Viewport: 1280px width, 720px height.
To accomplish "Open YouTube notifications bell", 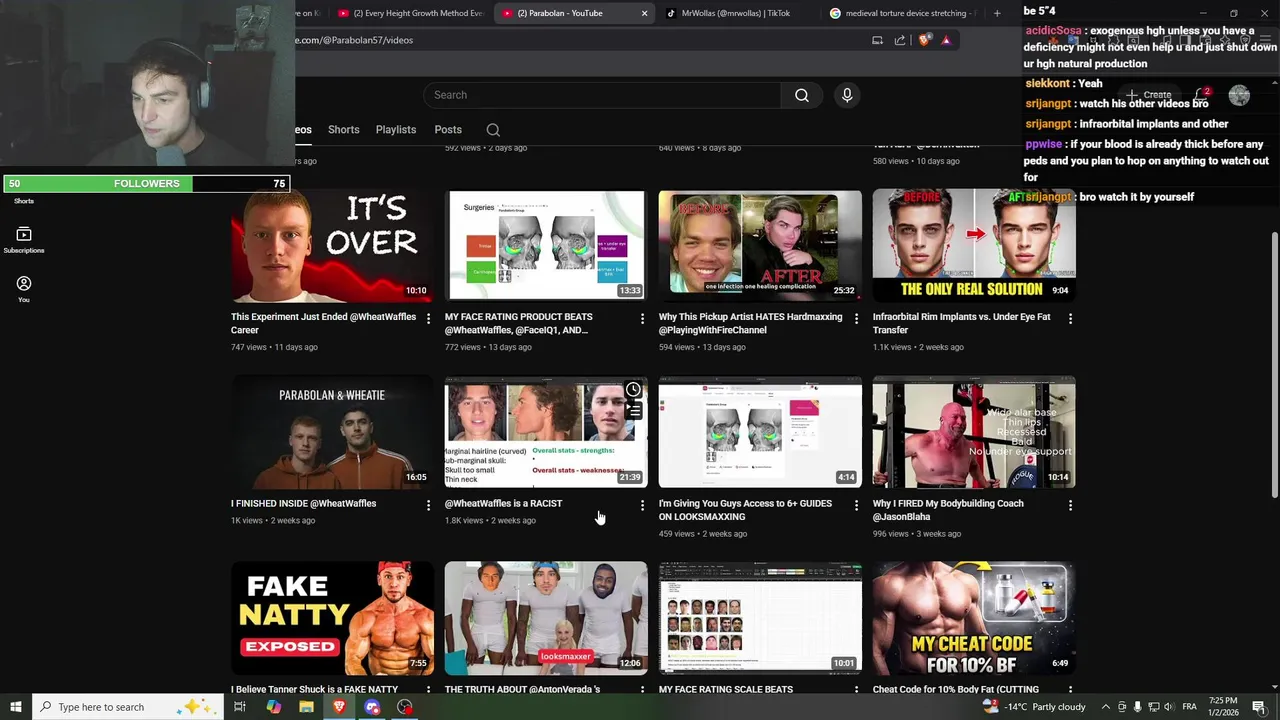I will pyautogui.click(x=1203, y=95).
